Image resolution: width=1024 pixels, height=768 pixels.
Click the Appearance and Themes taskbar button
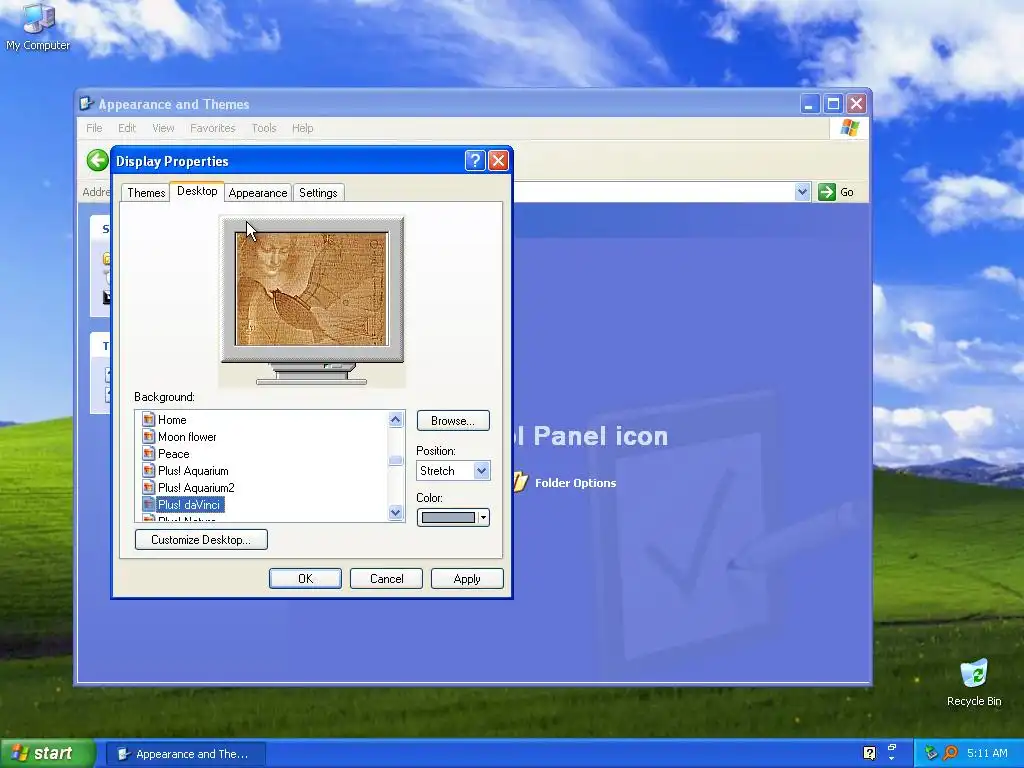pyautogui.click(x=185, y=754)
